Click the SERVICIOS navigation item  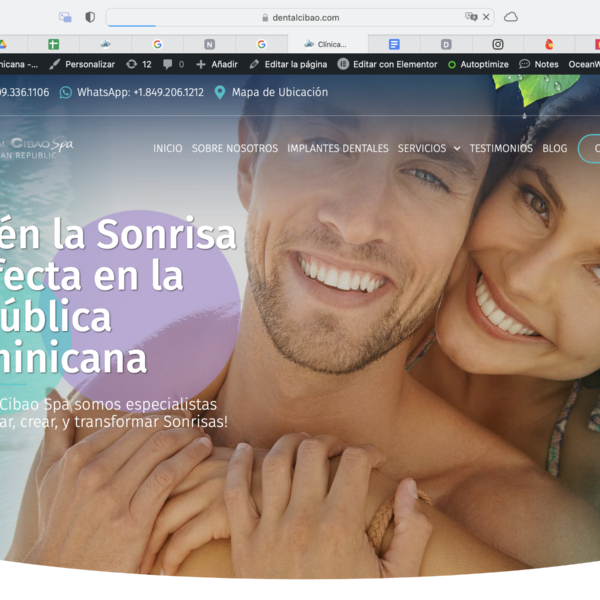422,148
